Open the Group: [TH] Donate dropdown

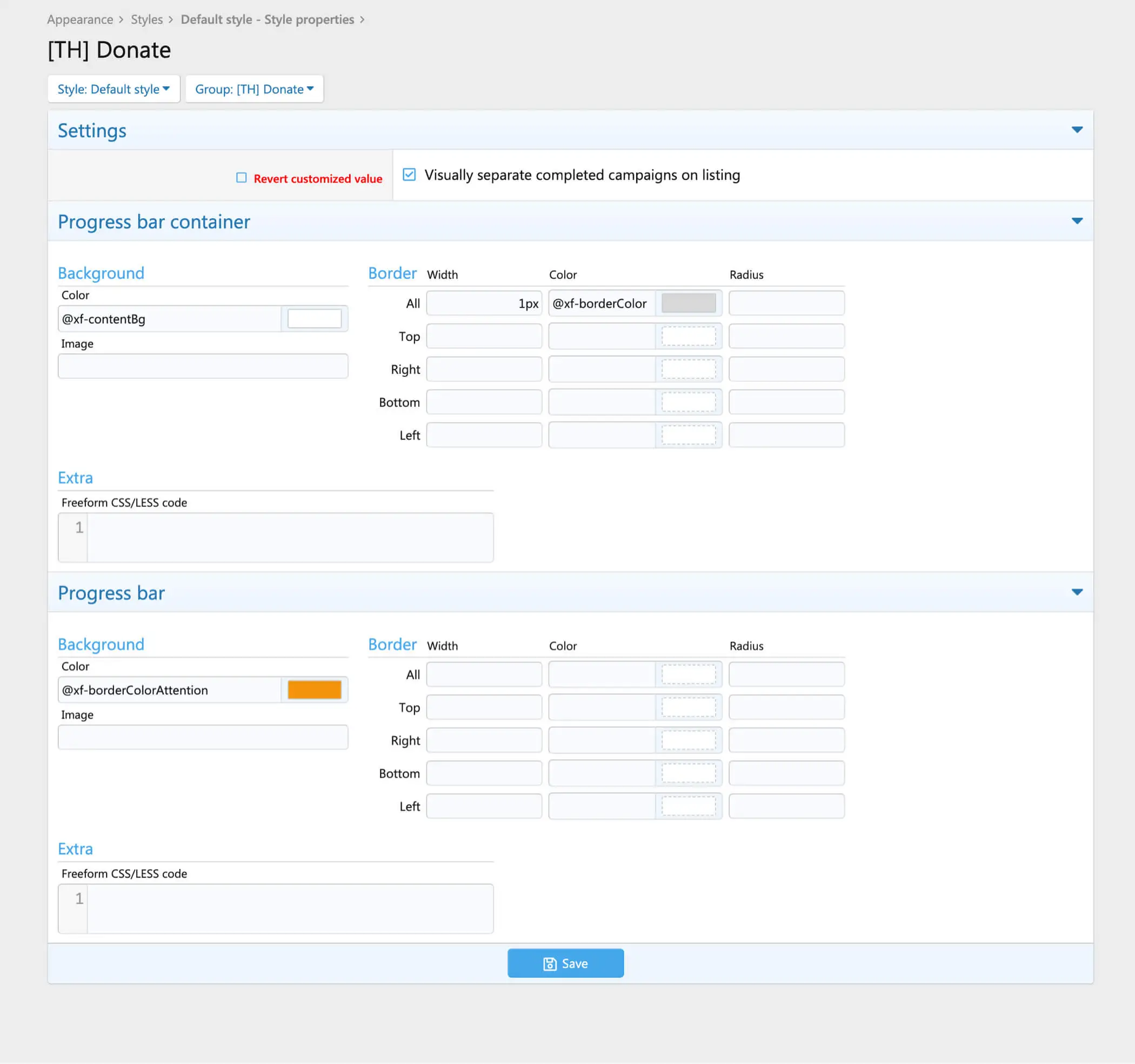click(254, 89)
